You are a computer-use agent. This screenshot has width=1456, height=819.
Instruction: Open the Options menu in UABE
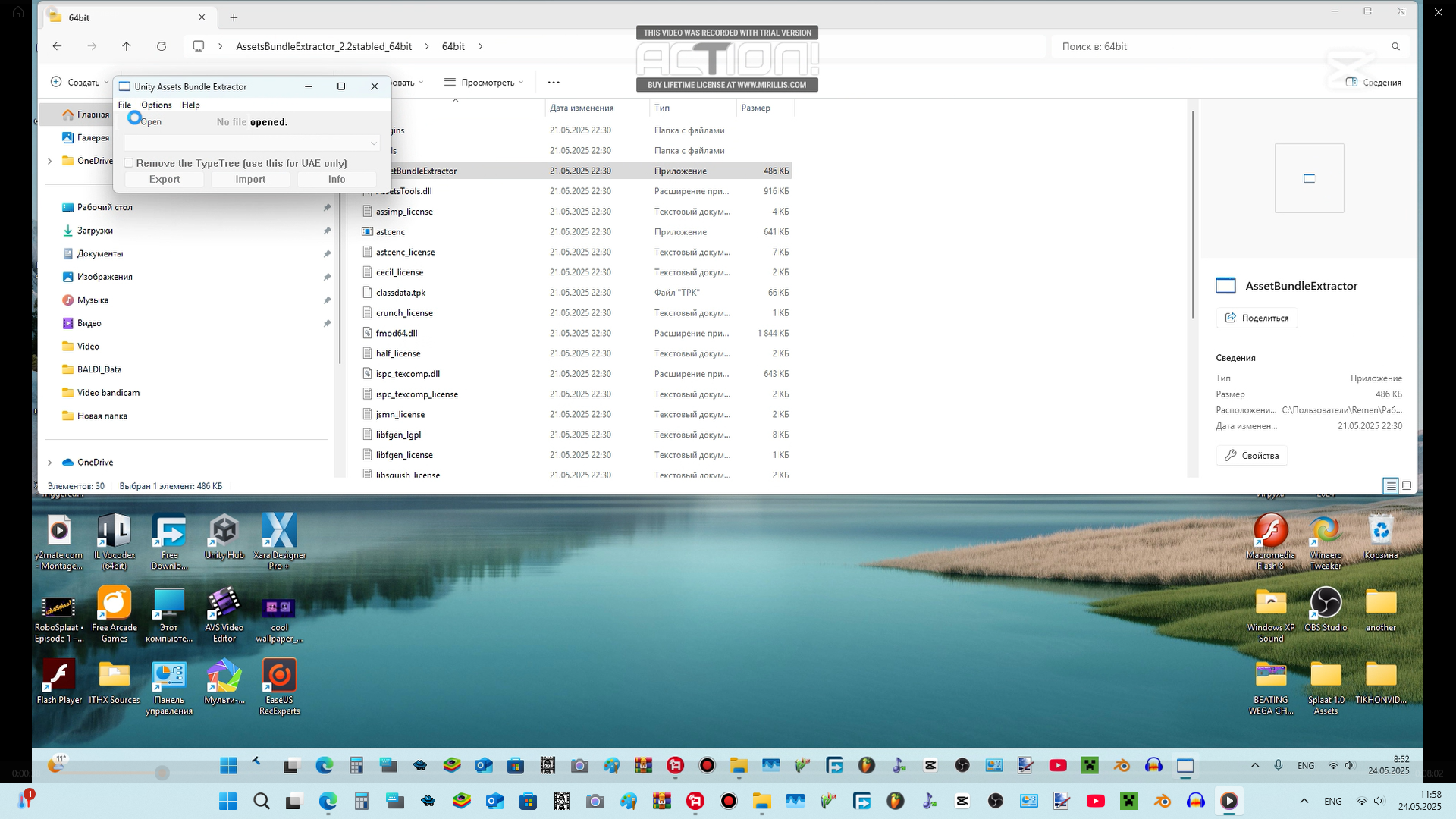156,105
